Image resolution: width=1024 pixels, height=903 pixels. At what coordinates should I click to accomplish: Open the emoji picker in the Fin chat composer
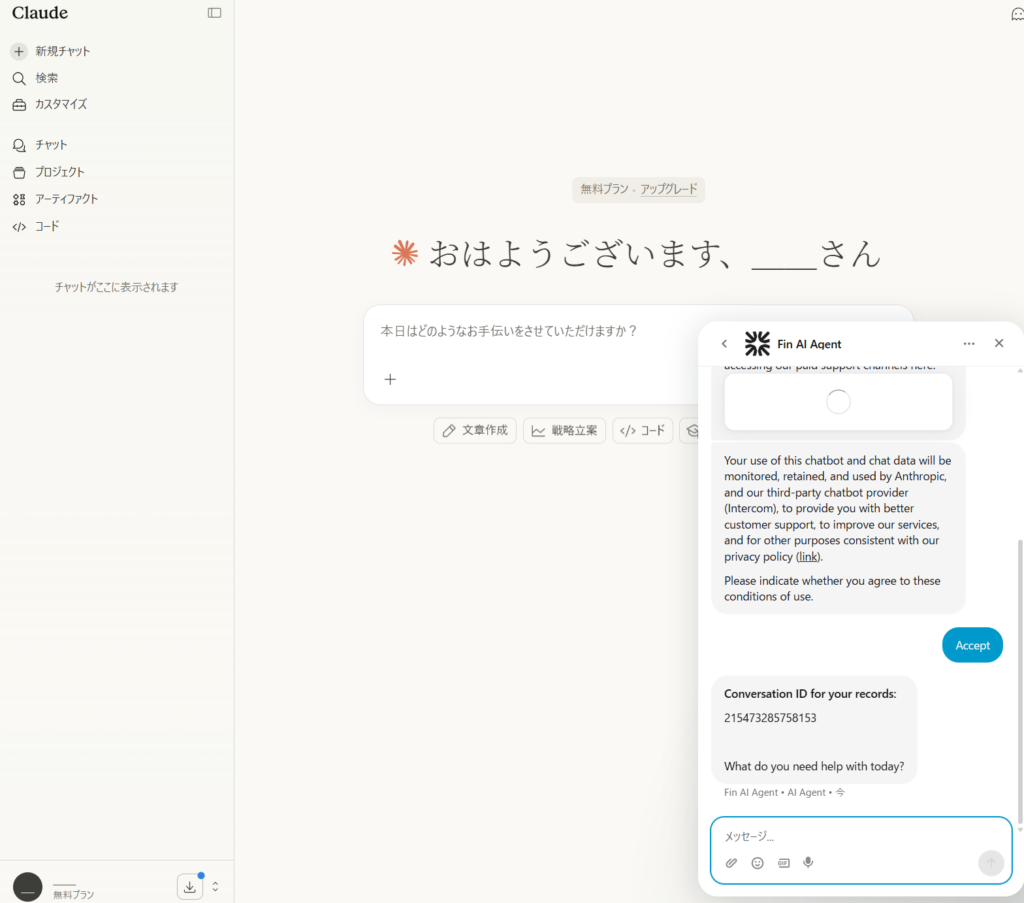(757, 862)
